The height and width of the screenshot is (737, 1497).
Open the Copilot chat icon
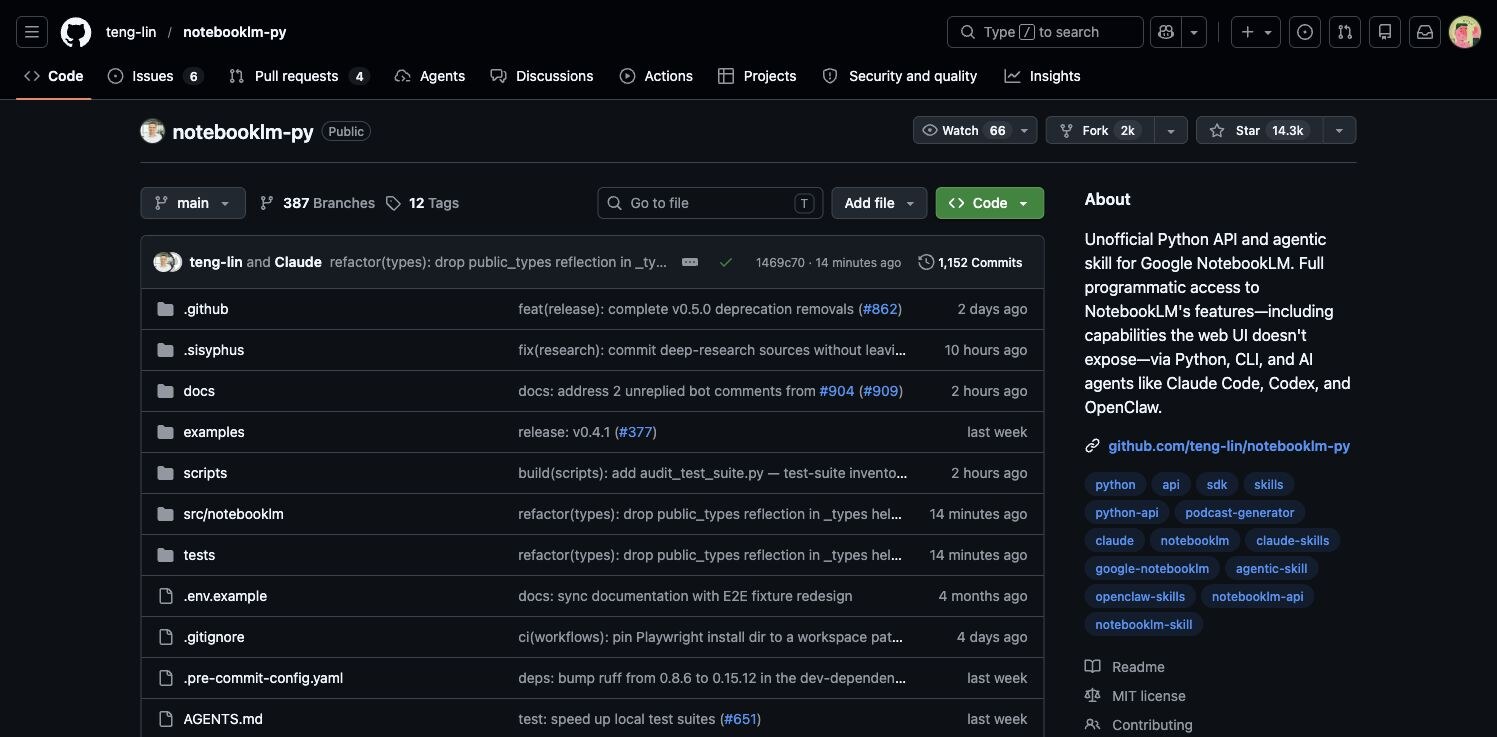(x=1166, y=32)
